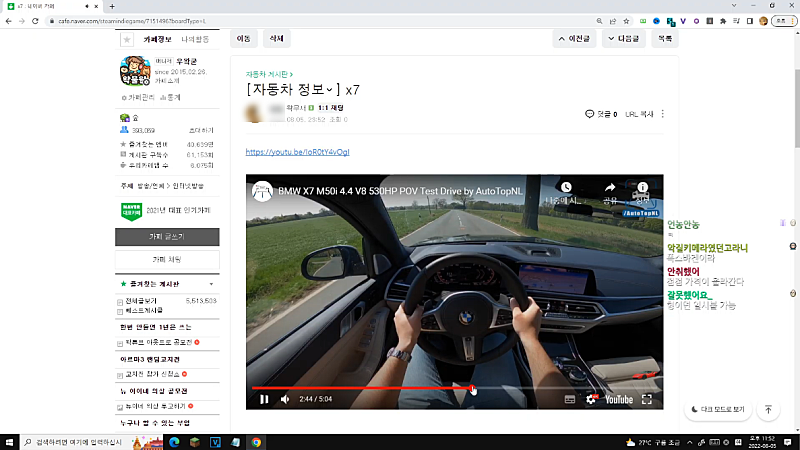Image resolution: width=800 pixels, height=450 pixels.
Task: Open comments count 댓글 0
Action: 601,114
